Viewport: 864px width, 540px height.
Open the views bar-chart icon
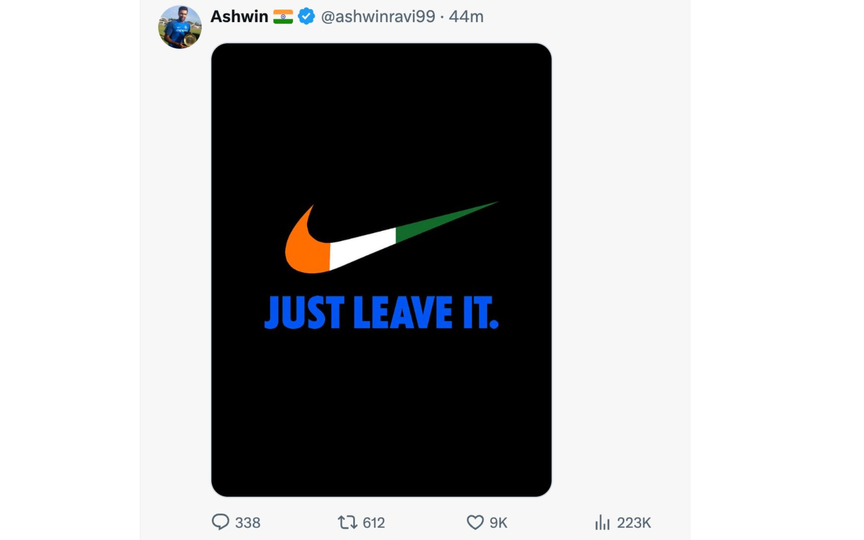pos(602,522)
